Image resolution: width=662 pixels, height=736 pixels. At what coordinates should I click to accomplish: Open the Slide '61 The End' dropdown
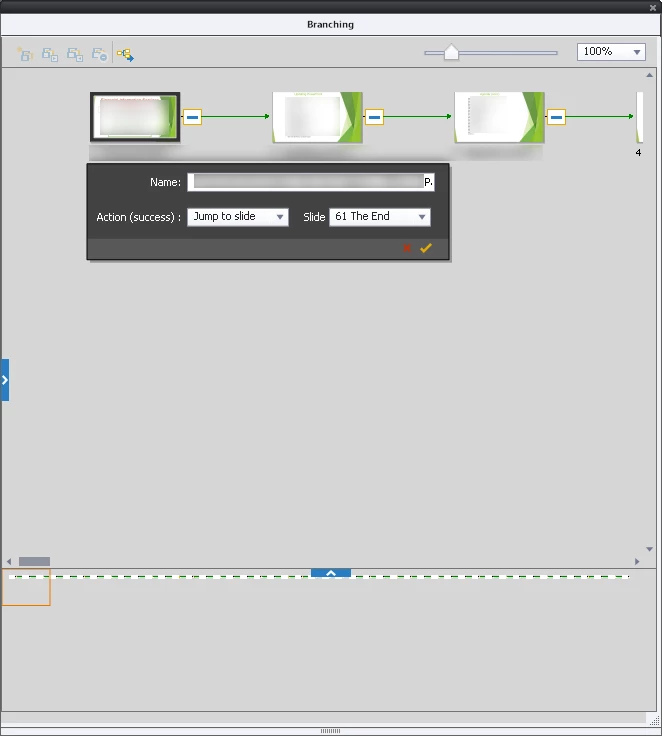click(380, 217)
